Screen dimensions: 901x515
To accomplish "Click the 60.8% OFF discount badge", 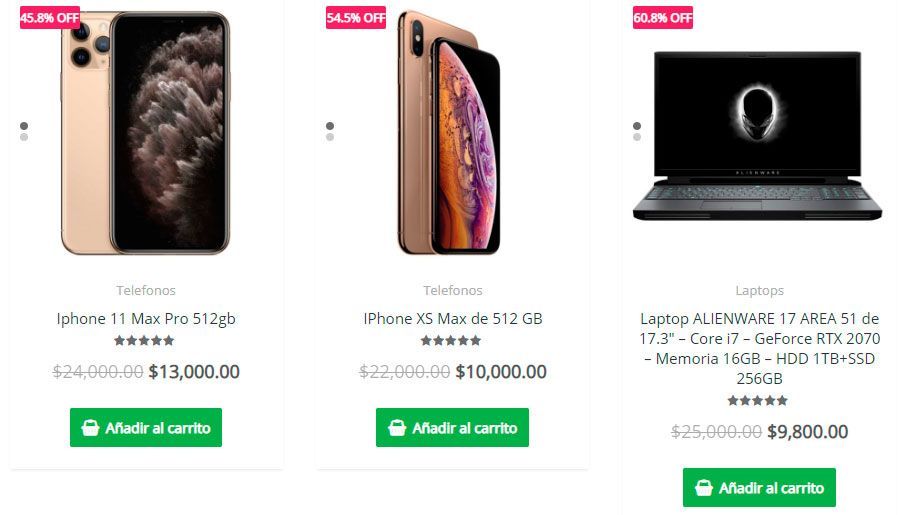I will pyautogui.click(x=663, y=18).
